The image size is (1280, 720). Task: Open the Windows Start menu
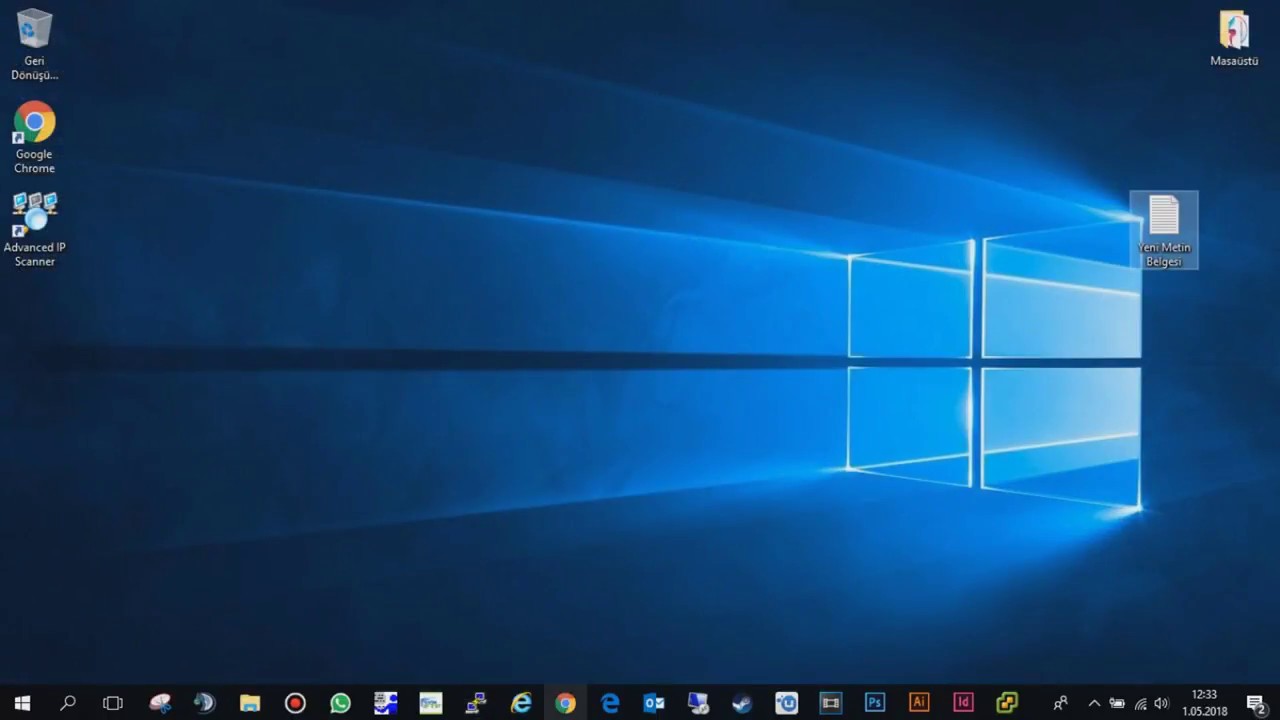click(x=22, y=703)
